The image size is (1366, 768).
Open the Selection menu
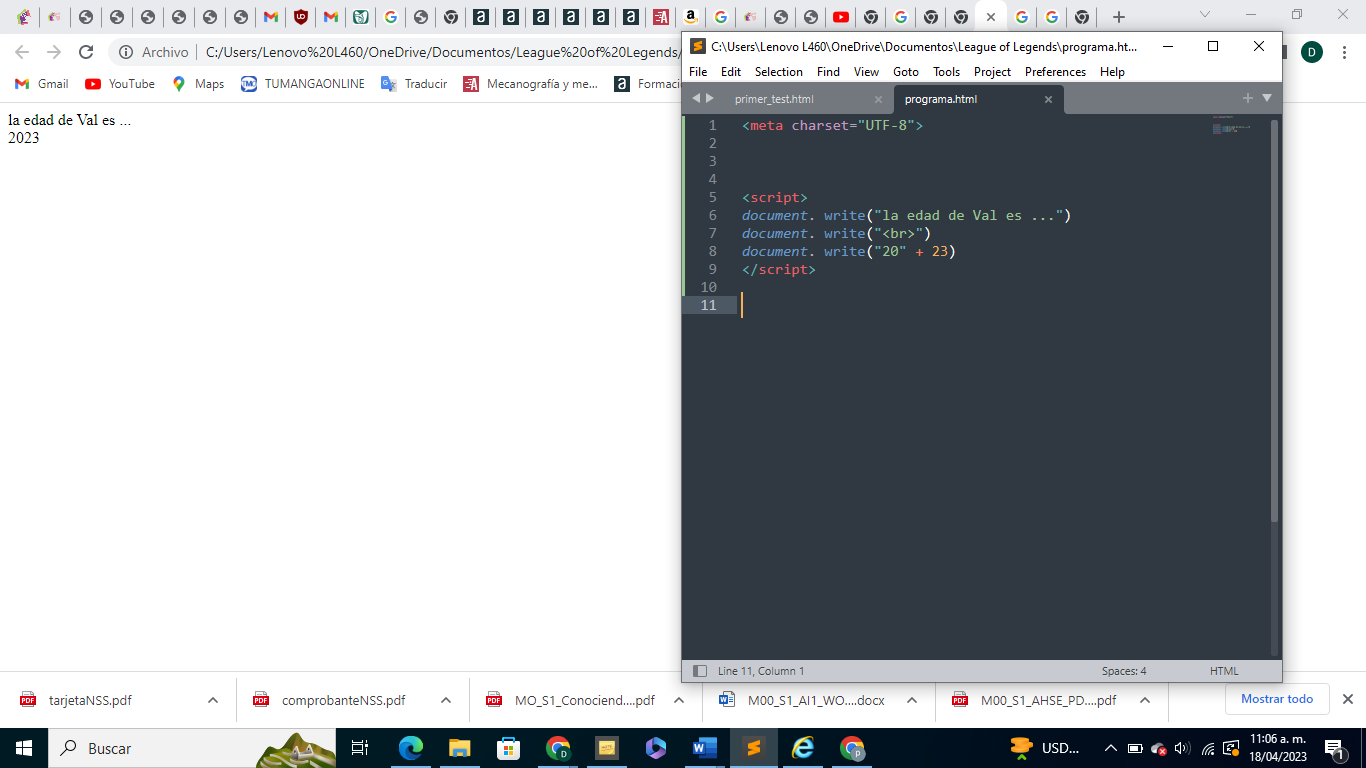tap(778, 72)
